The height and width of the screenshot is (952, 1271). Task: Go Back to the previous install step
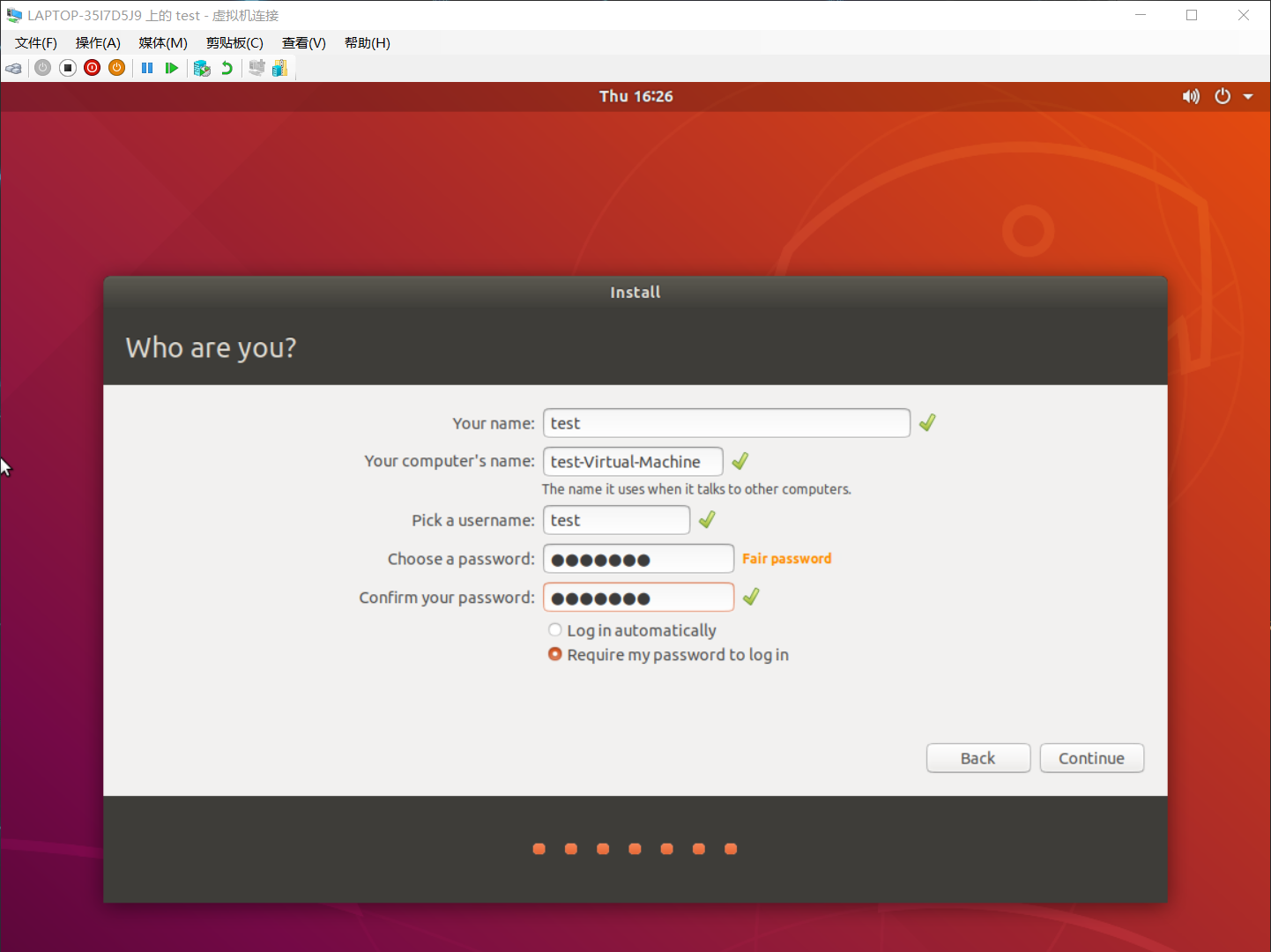pos(977,758)
